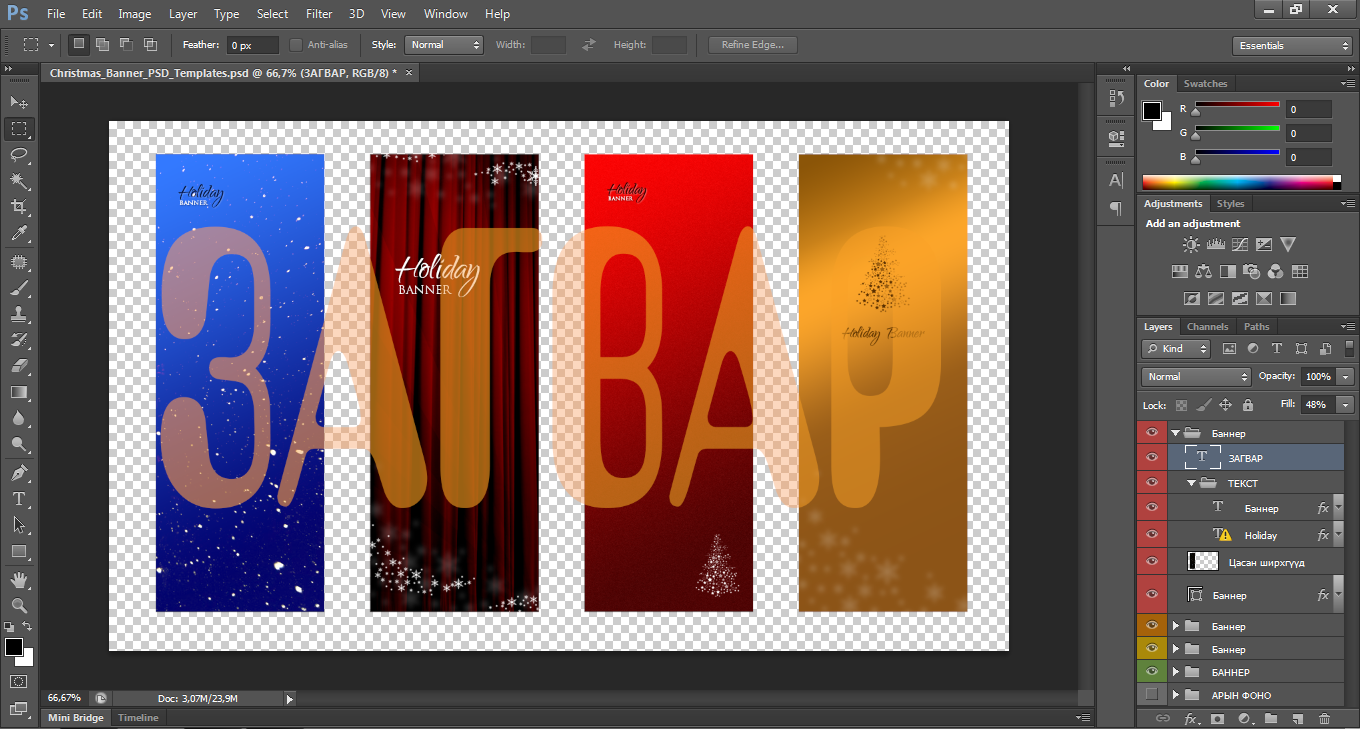Switch to the Swatches tab

coord(1205,84)
